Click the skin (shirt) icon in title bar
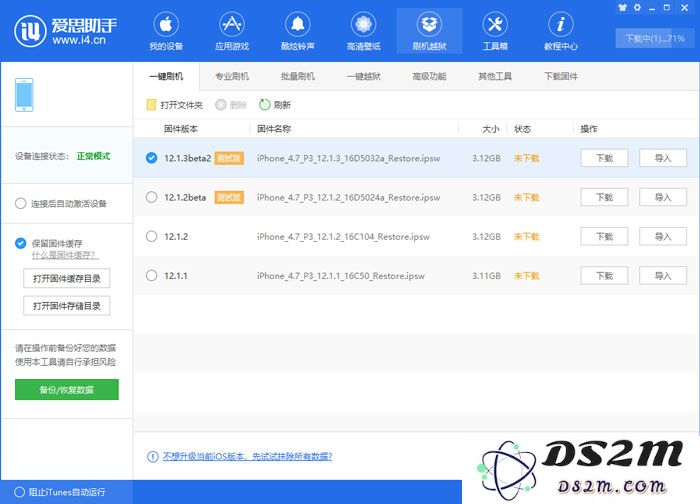Viewport: 700px width, 504px height. pos(622,8)
